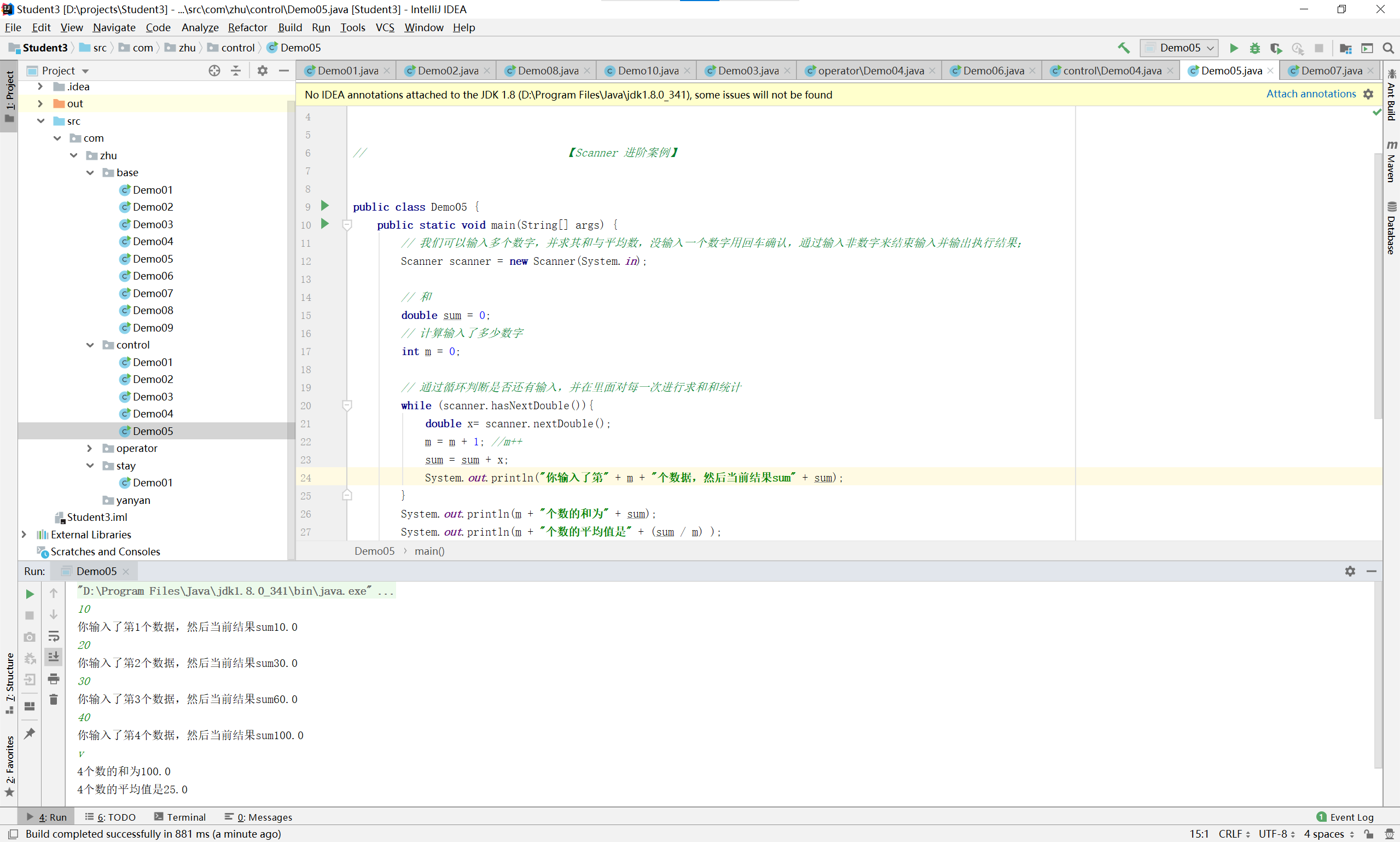Screen dimensions: 1400x842
Task: Print console output using the printer icon
Action: click(53, 678)
